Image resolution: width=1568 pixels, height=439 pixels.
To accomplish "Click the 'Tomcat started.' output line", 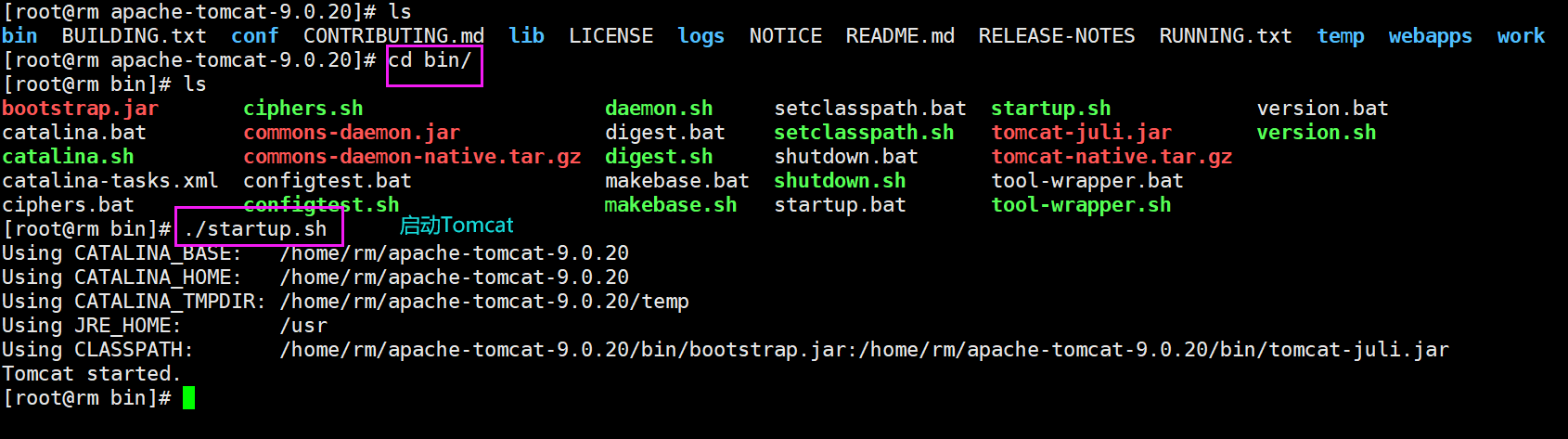I will pyautogui.click(x=92, y=374).
